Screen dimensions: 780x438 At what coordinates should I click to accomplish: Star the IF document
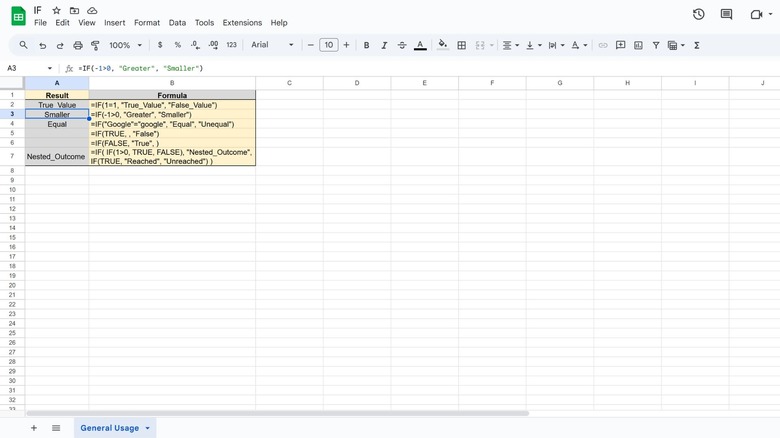click(x=56, y=10)
